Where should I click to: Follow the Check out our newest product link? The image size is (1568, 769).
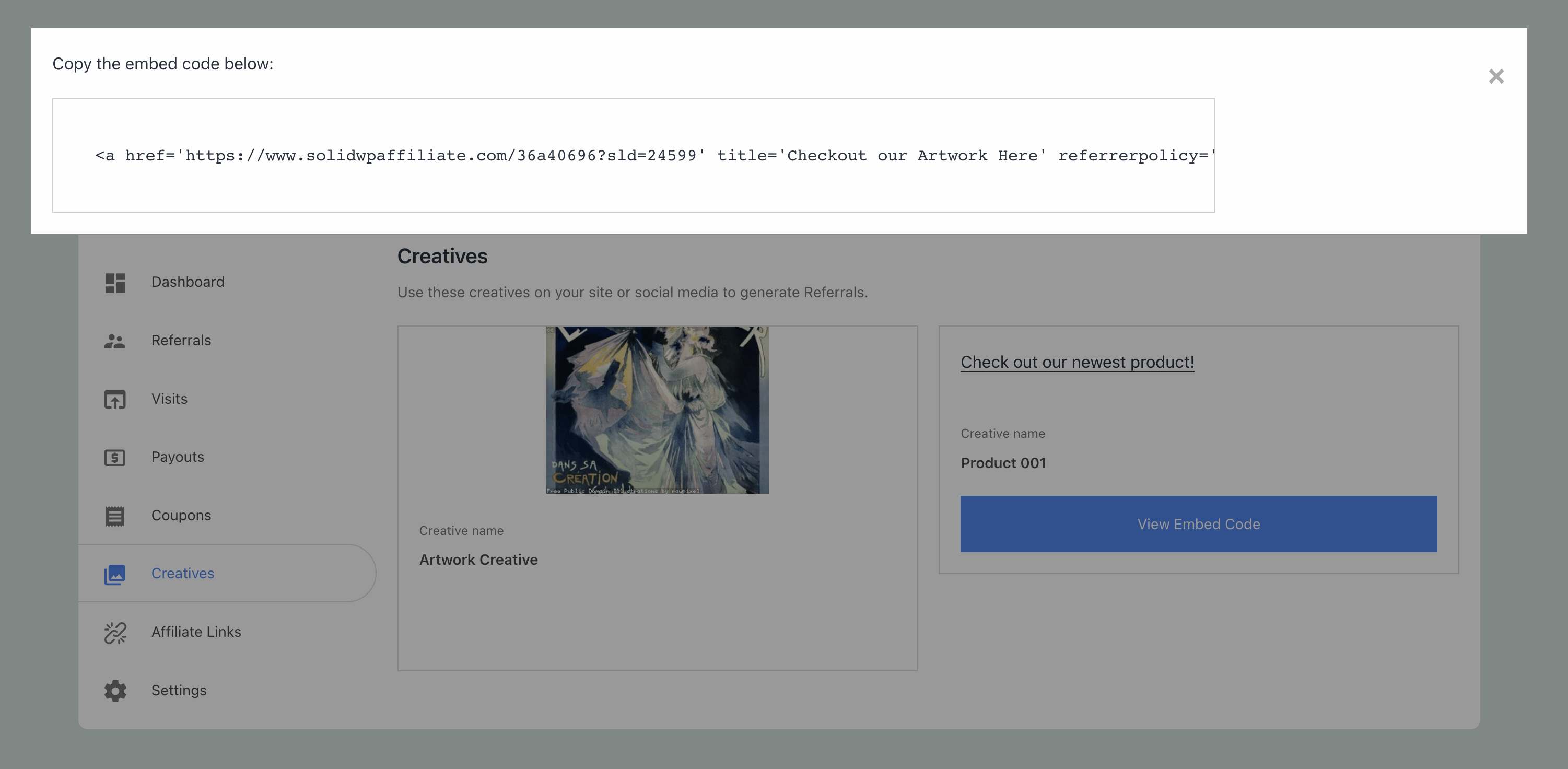1077,362
